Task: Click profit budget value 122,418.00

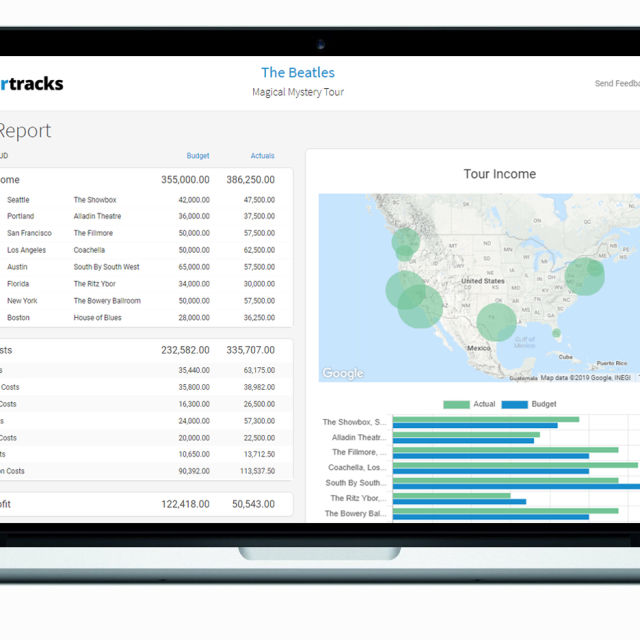Action: [185, 504]
